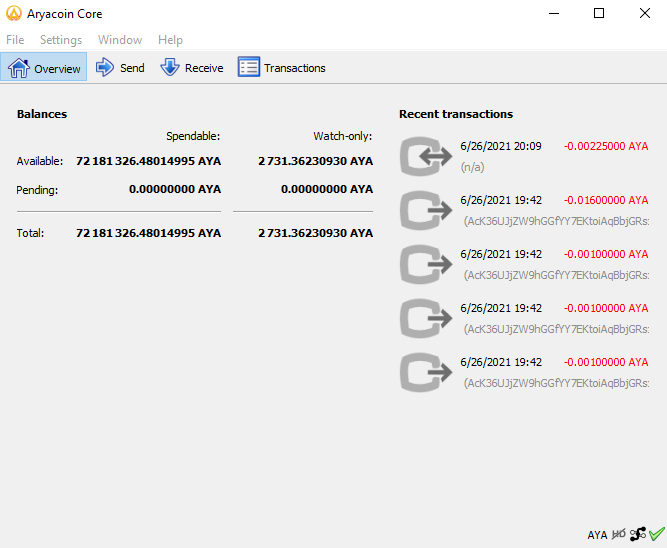Click the (n/a) transaction label
667x548 pixels.
click(x=472, y=167)
